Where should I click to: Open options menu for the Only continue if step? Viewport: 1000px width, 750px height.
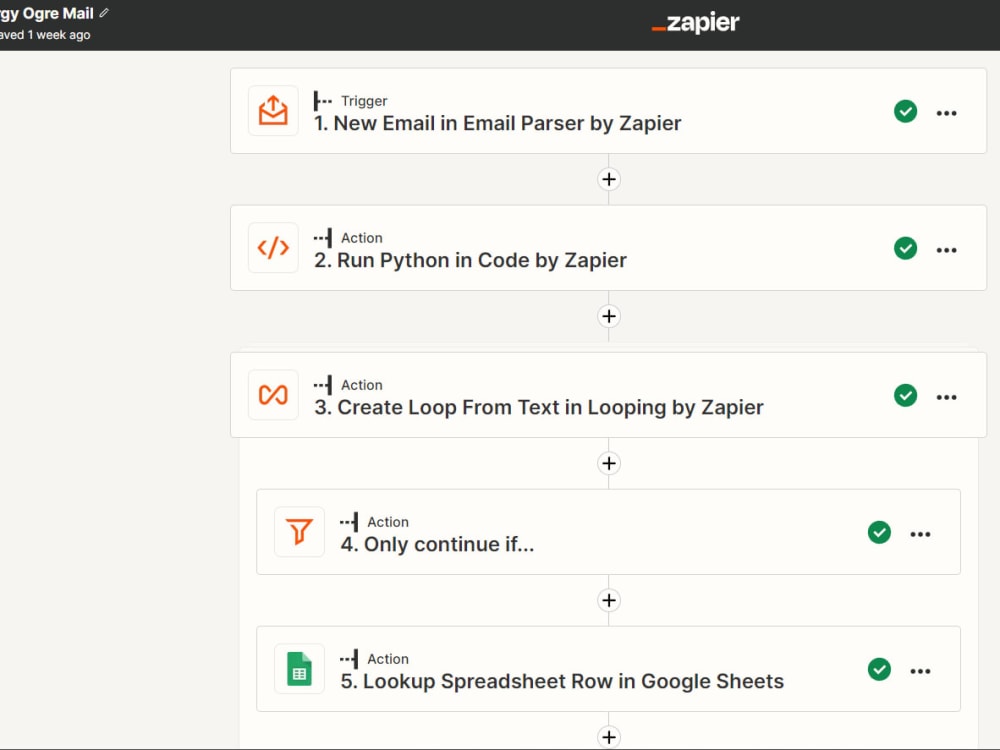(x=920, y=534)
